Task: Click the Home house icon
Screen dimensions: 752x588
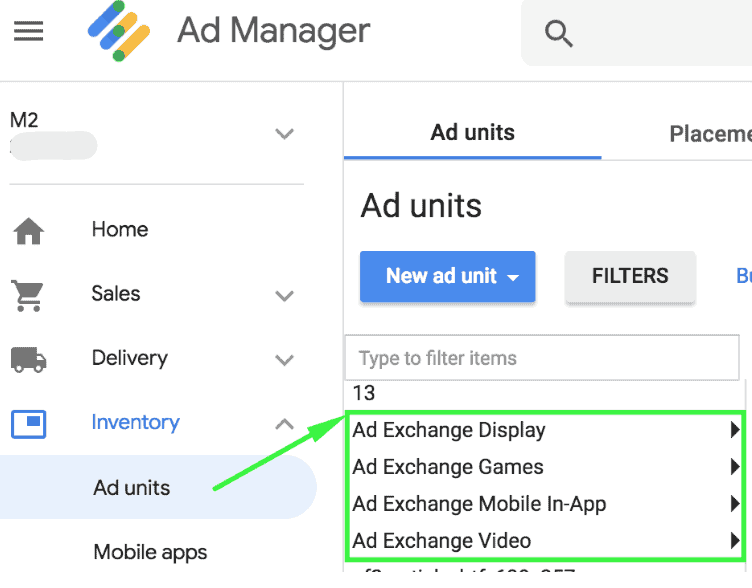Action: tap(28, 231)
